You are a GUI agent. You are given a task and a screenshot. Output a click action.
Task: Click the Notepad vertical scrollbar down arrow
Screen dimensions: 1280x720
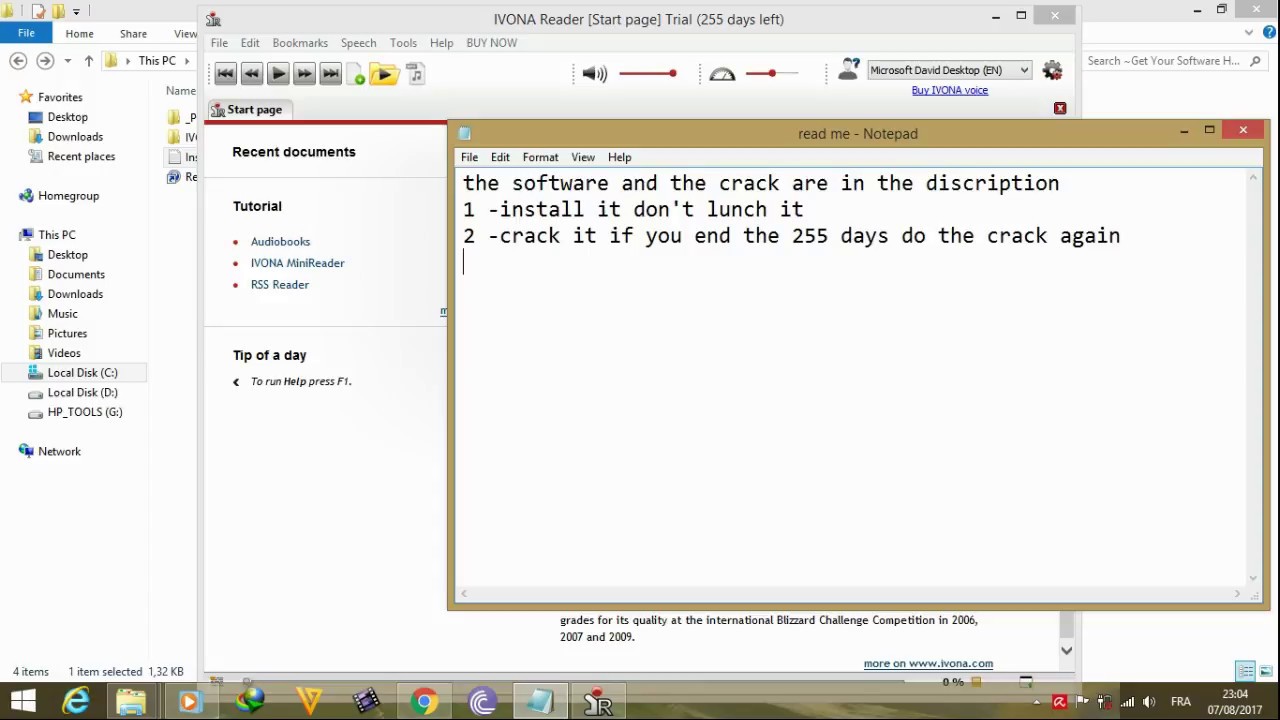click(x=1254, y=578)
